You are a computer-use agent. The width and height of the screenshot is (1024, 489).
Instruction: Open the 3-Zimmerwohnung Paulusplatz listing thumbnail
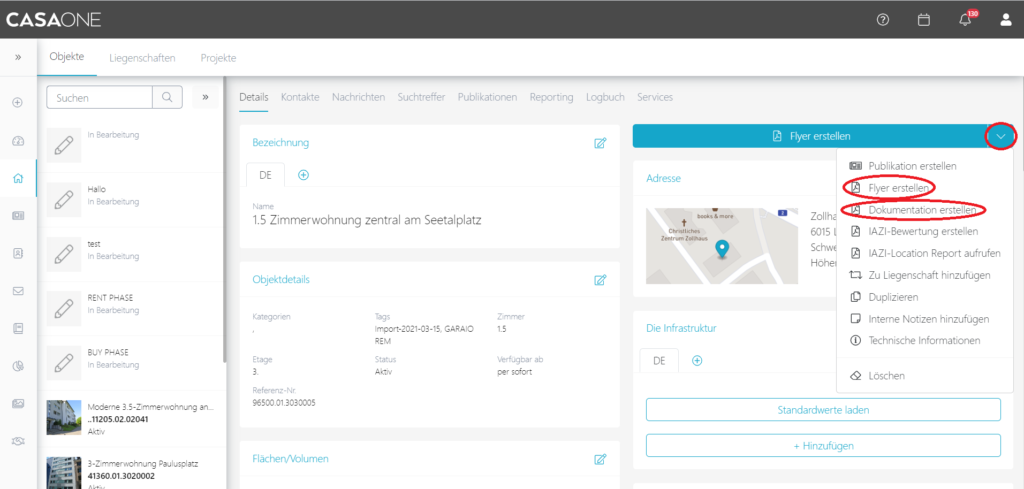click(63, 472)
